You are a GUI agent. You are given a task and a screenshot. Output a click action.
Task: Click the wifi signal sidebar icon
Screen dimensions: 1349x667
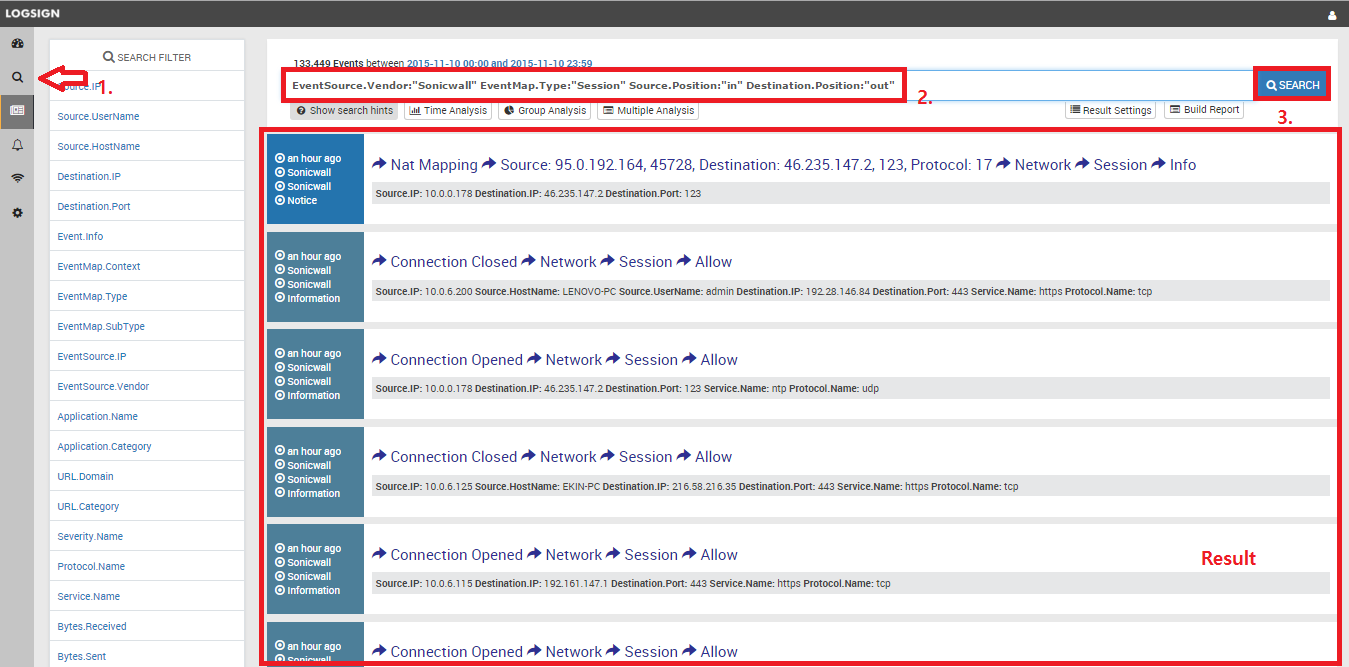[17, 179]
